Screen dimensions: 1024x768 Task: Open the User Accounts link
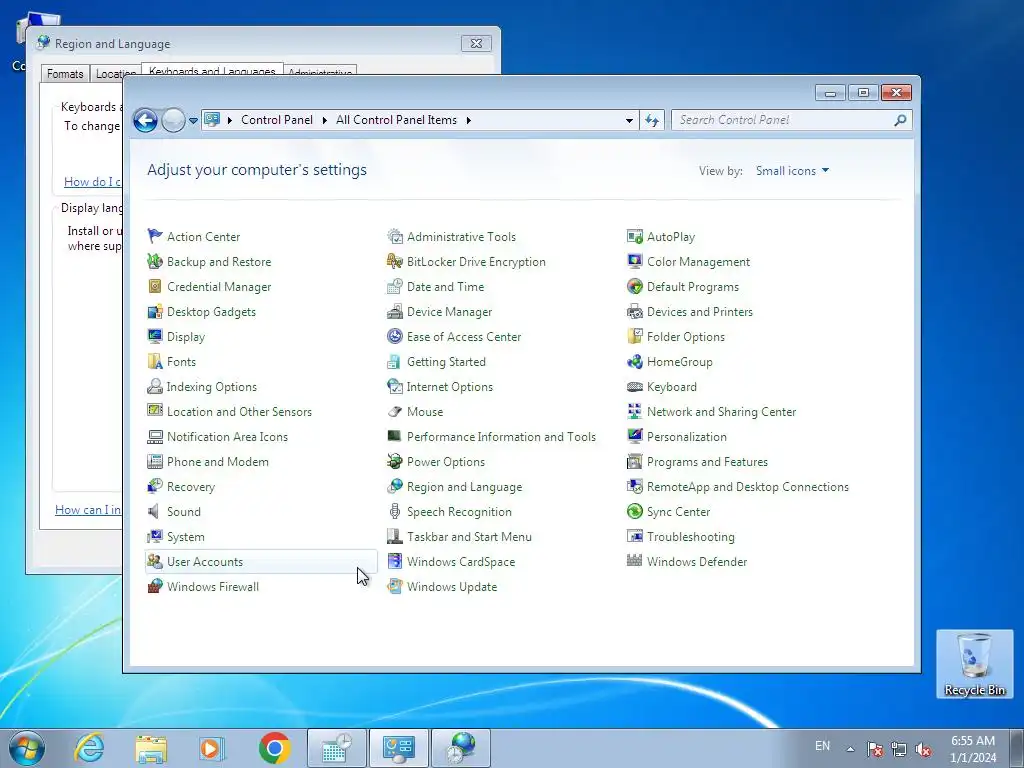[x=205, y=562]
